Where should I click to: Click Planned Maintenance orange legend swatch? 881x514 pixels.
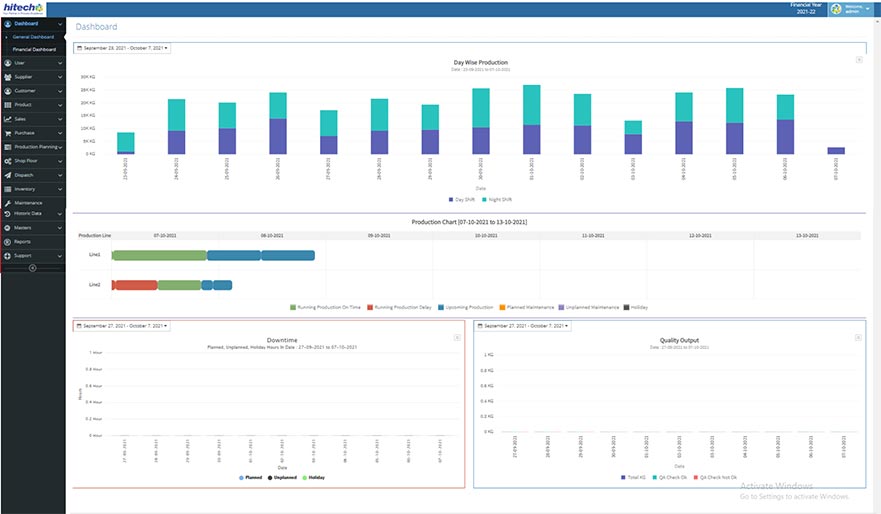tap(502, 307)
